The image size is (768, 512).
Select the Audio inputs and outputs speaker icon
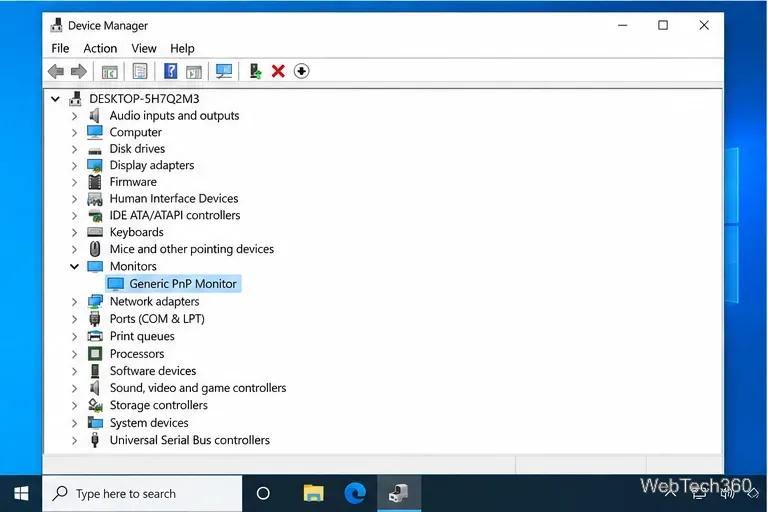95,116
